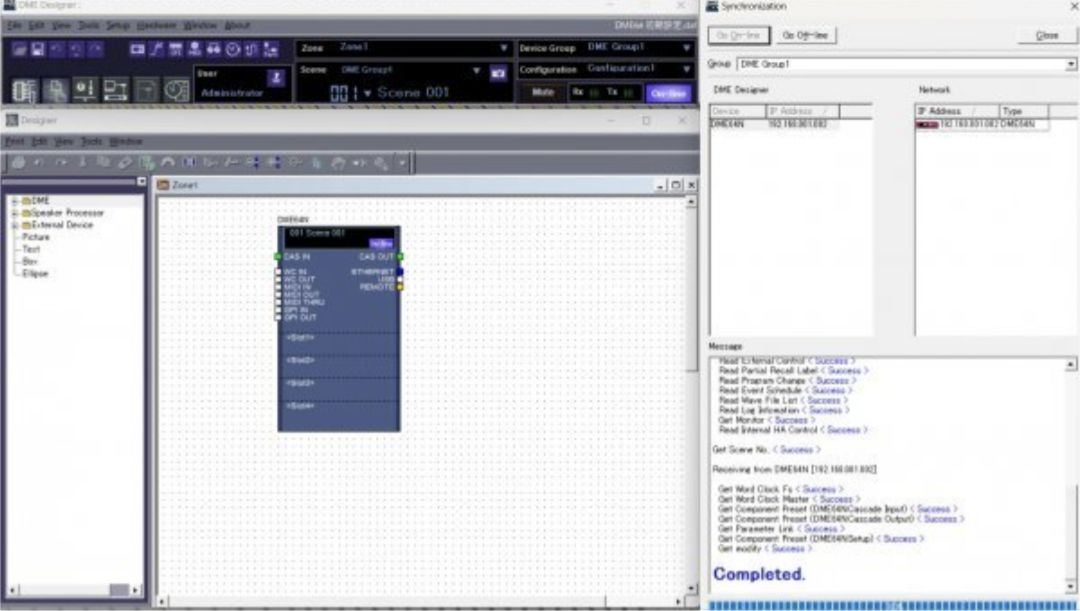Click the Zone1 window folder icon

click(163, 185)
